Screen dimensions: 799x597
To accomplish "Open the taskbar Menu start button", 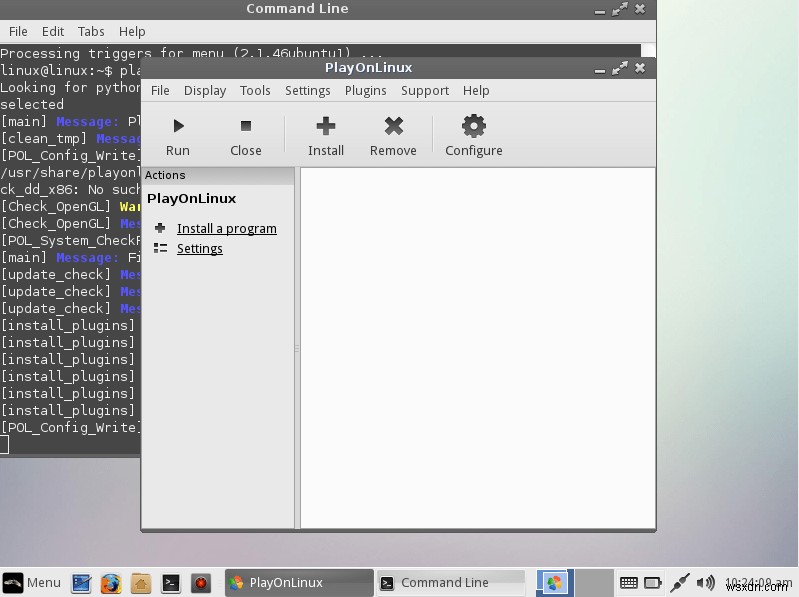I will pyautogui.click(x=32, y=583).
